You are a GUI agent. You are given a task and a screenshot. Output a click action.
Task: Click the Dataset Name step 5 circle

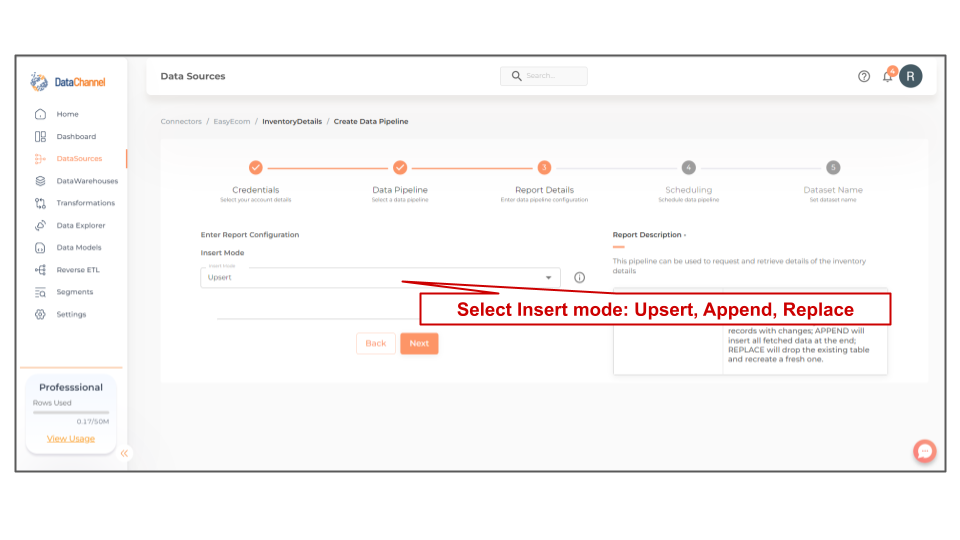[x=833, y=167]
